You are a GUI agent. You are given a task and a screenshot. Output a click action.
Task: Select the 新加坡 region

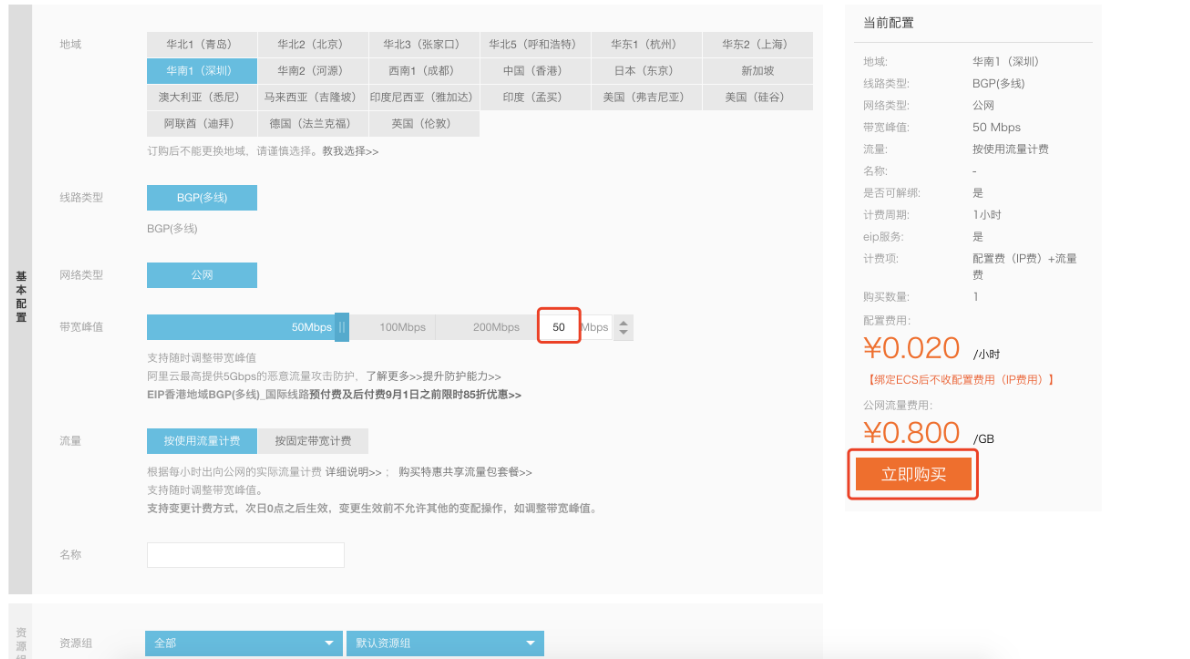point(757,70)
